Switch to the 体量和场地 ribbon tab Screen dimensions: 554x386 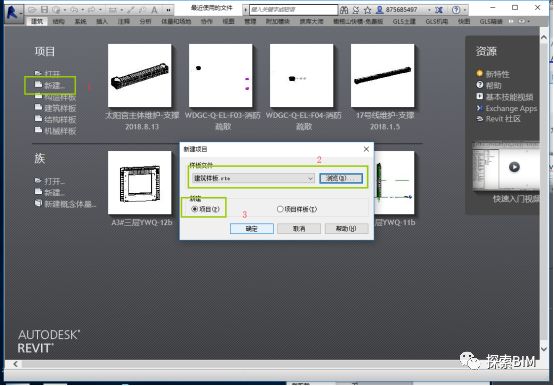pos(176,21)
